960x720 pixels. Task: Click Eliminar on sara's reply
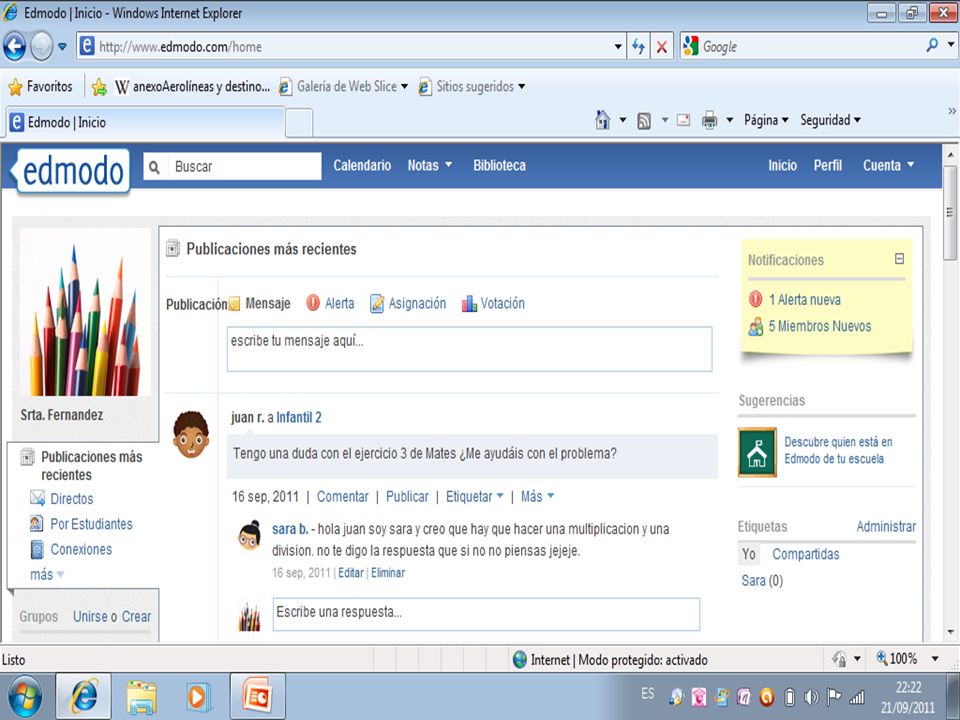tap(388, 573)
